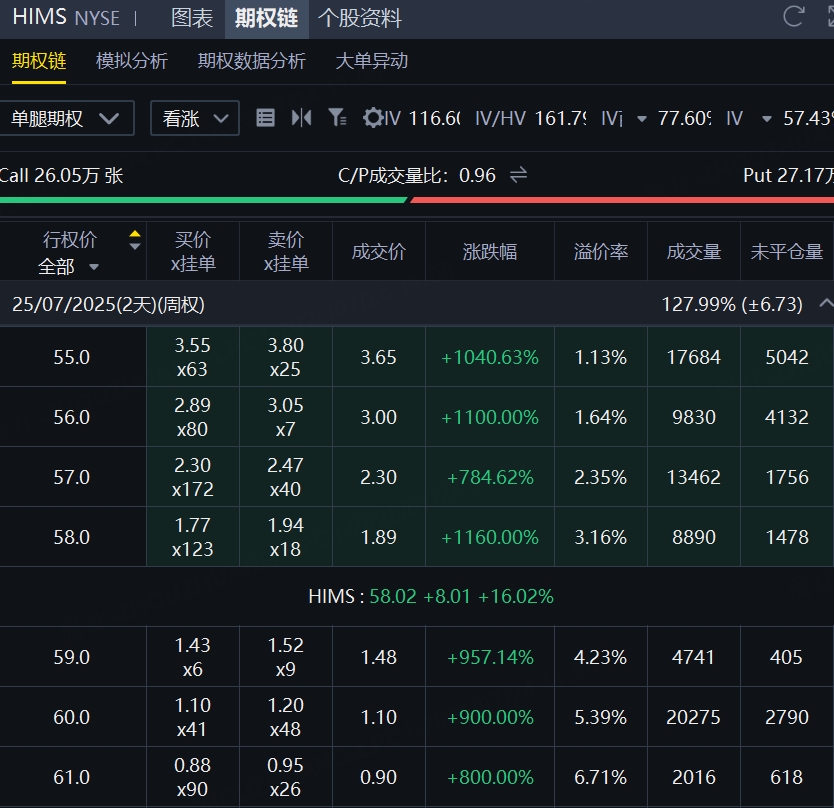834x808 pixels.
Task: Click the red Put volume bar
Action: [x=622, y=199]
